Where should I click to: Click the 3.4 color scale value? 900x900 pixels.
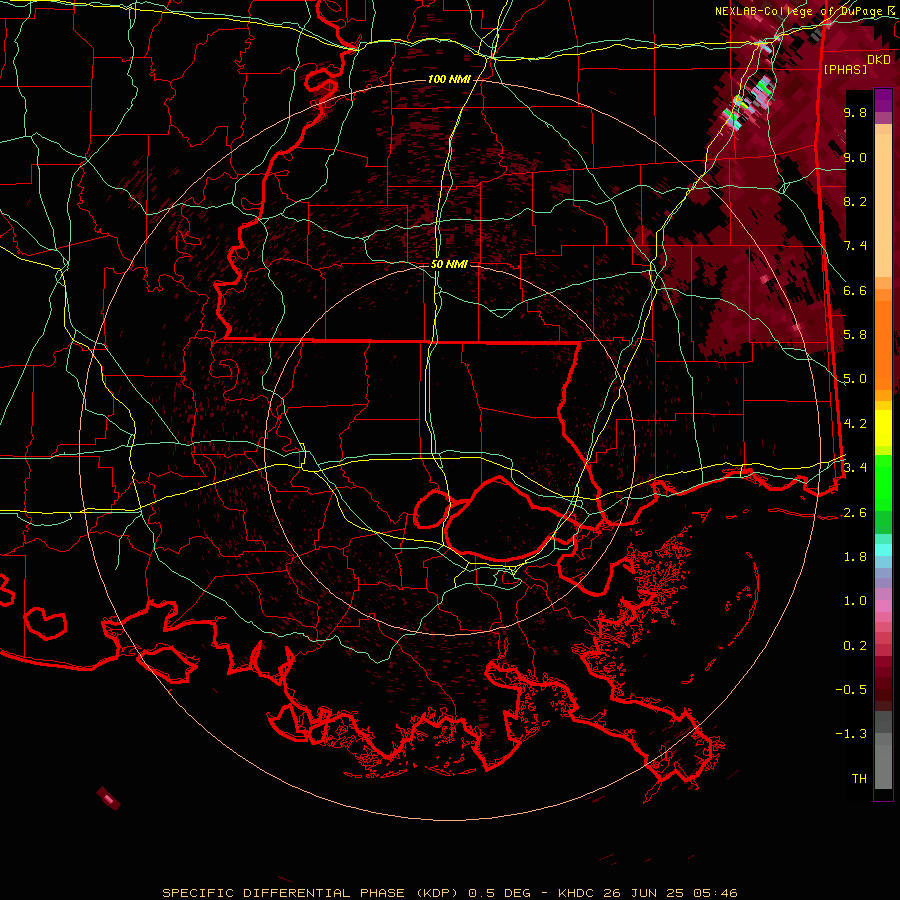tap(855, 468)
